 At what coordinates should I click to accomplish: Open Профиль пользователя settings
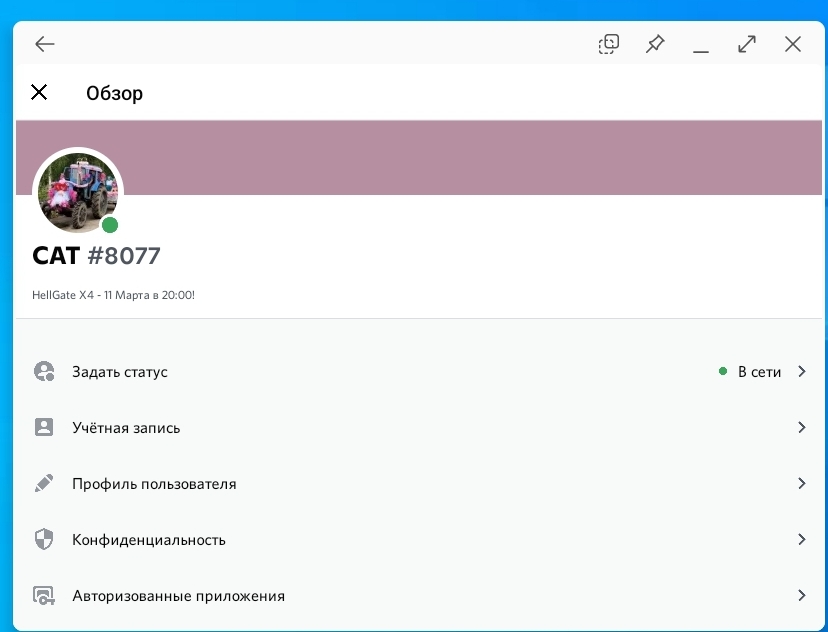pos(418,484)
